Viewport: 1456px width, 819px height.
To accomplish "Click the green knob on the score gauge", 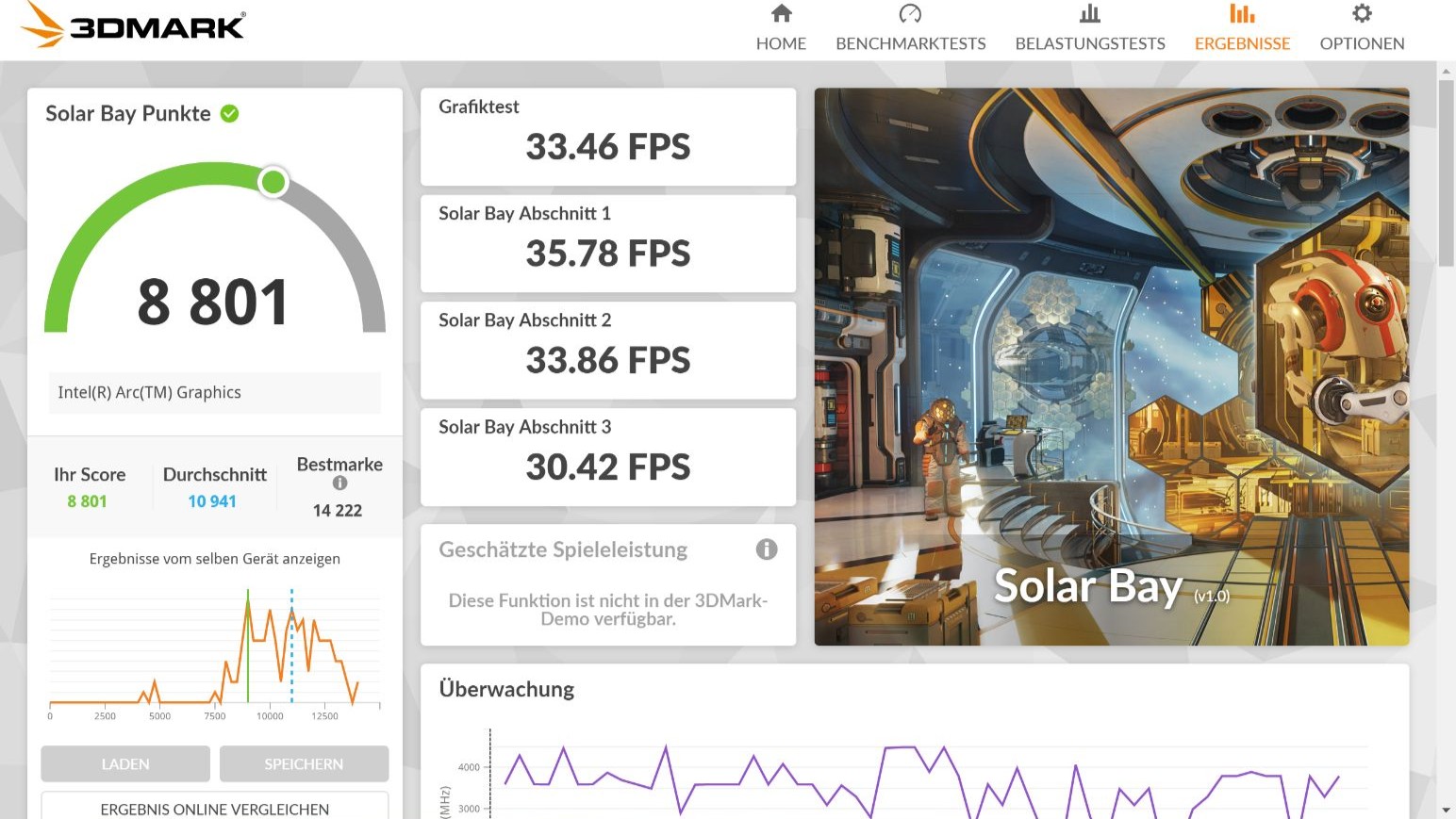I will (273, 182).
